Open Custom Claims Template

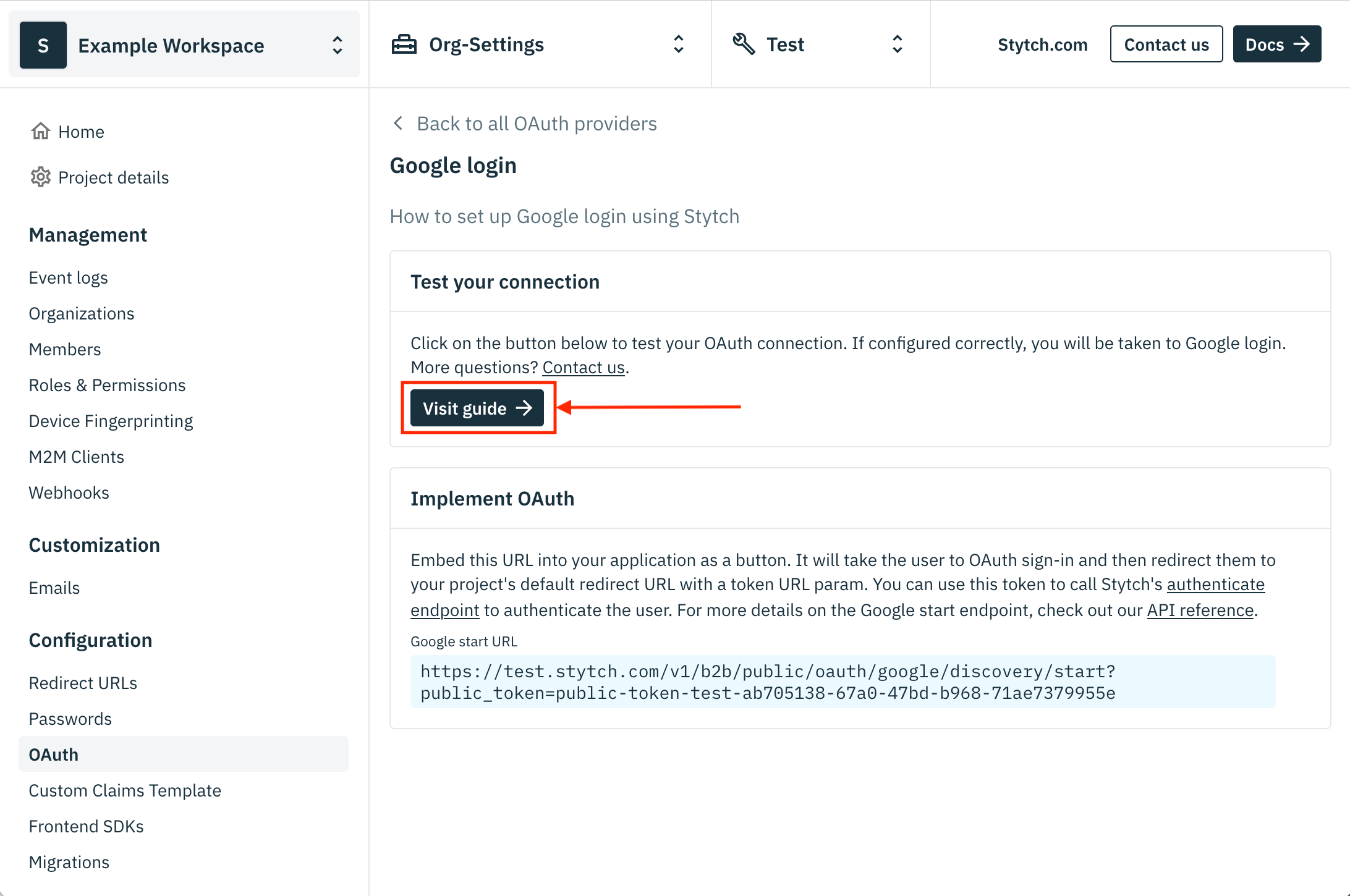click(x=125, y=790)
